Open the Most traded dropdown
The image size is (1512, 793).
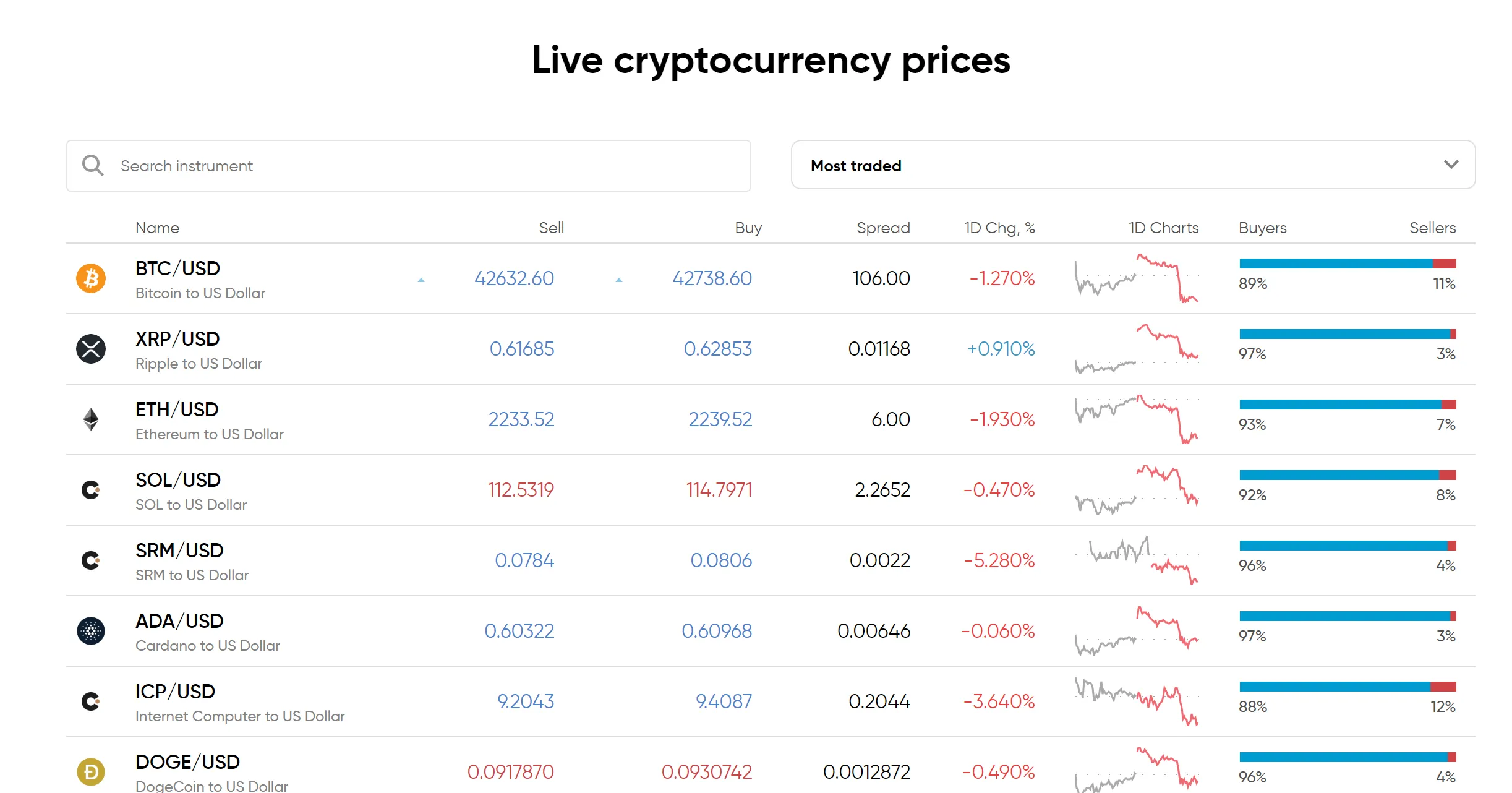pyautogui.click(x=1132, y=165)
